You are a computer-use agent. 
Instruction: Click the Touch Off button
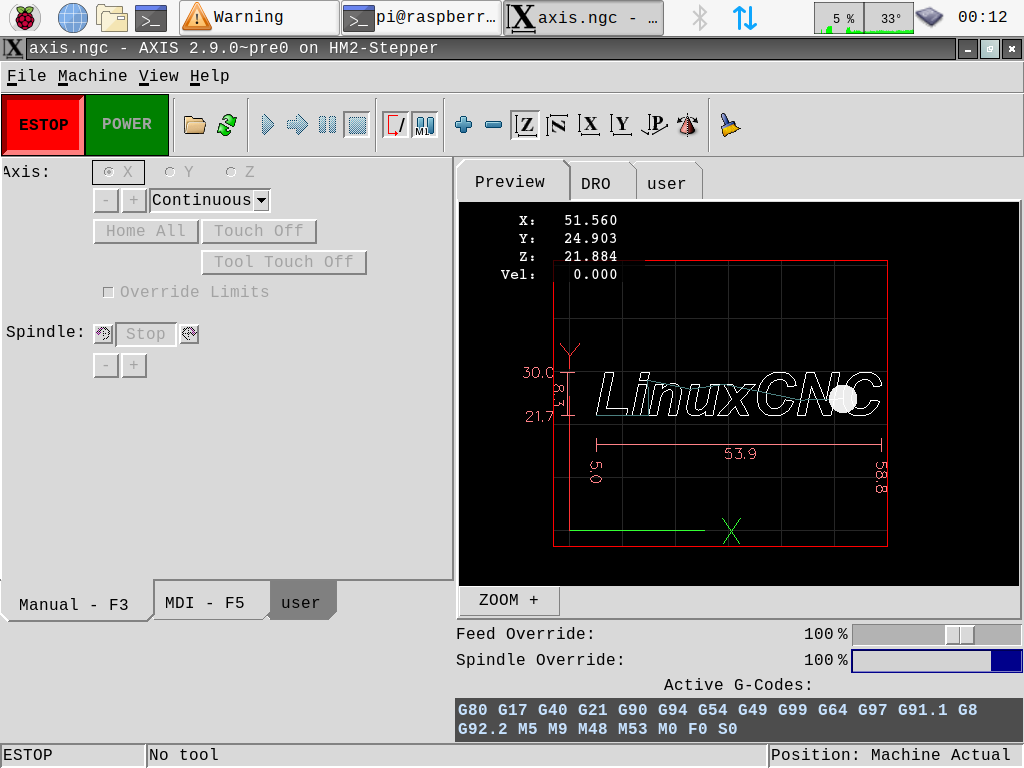259,231
